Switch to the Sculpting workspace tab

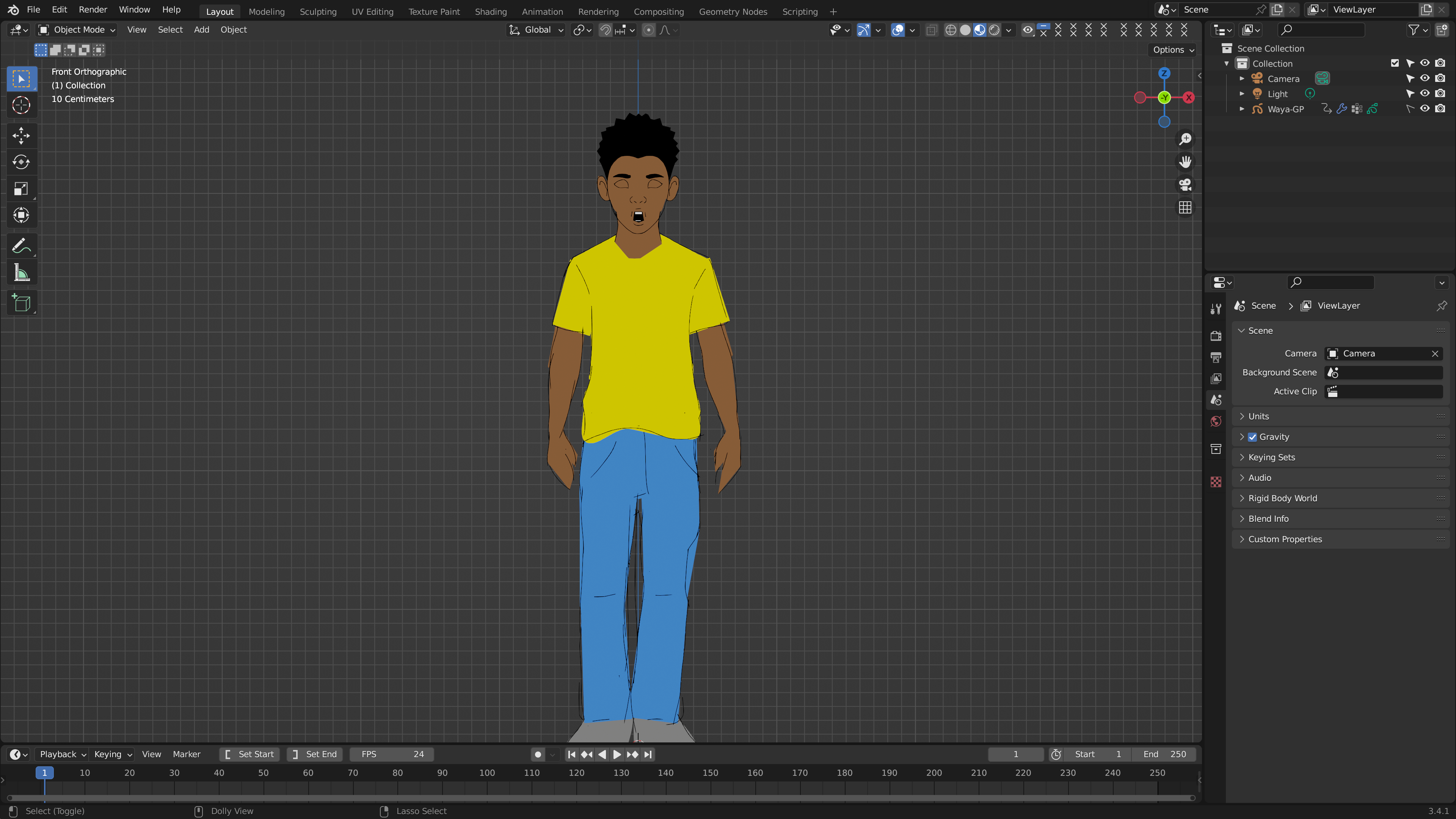coord(318,11)
